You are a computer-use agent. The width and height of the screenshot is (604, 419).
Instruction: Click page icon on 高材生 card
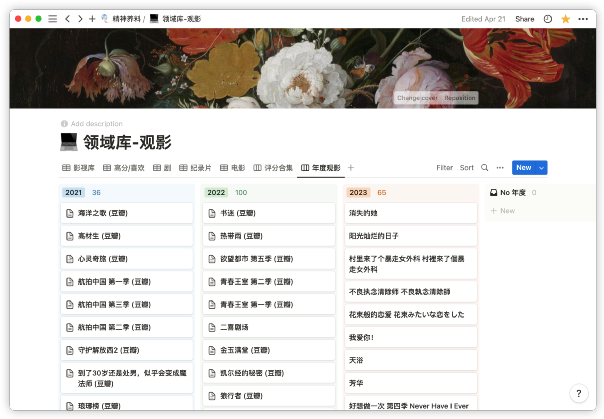tap(70, 236)
